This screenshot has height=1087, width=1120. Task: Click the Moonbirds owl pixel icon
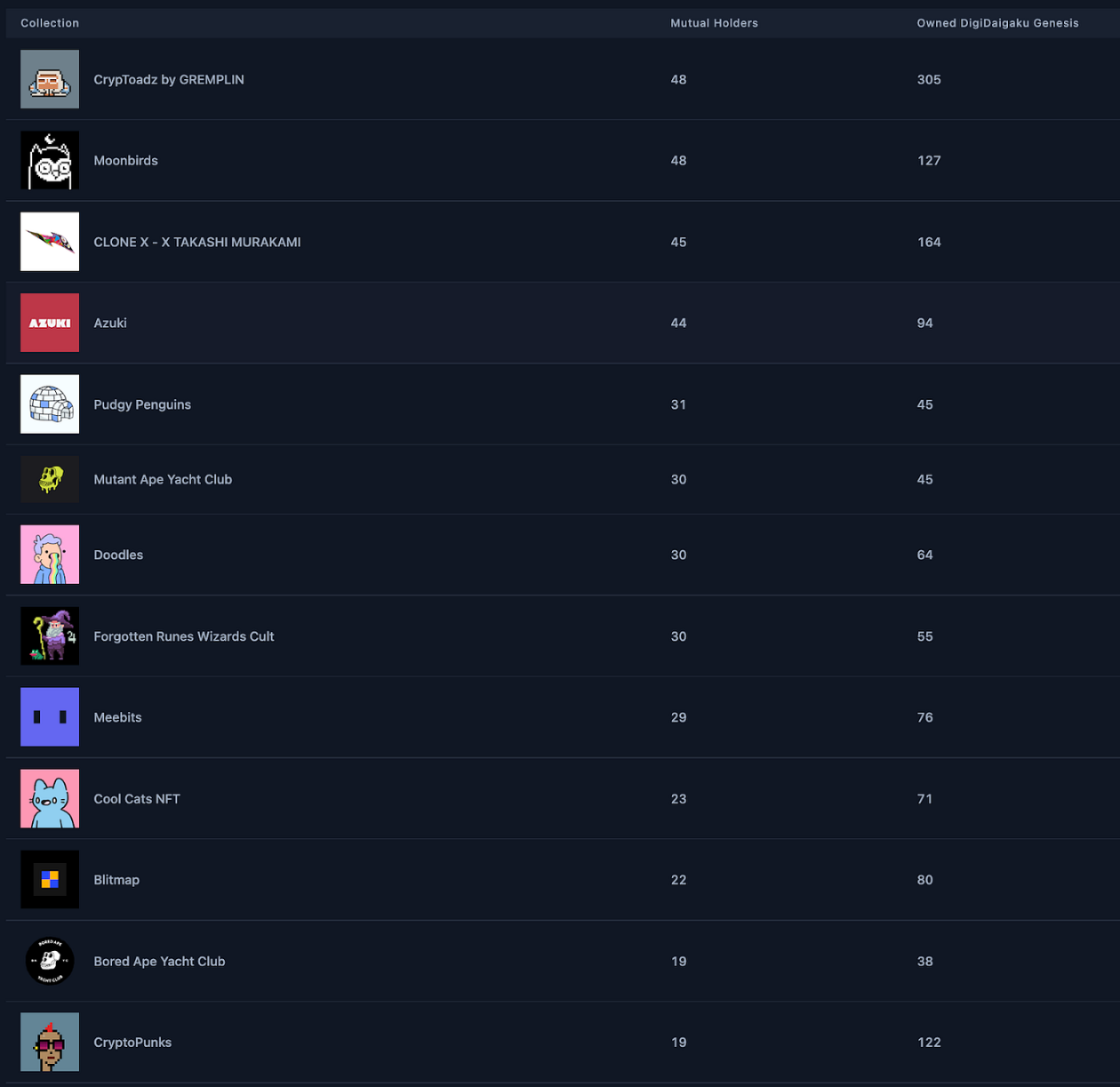[50, 161]
